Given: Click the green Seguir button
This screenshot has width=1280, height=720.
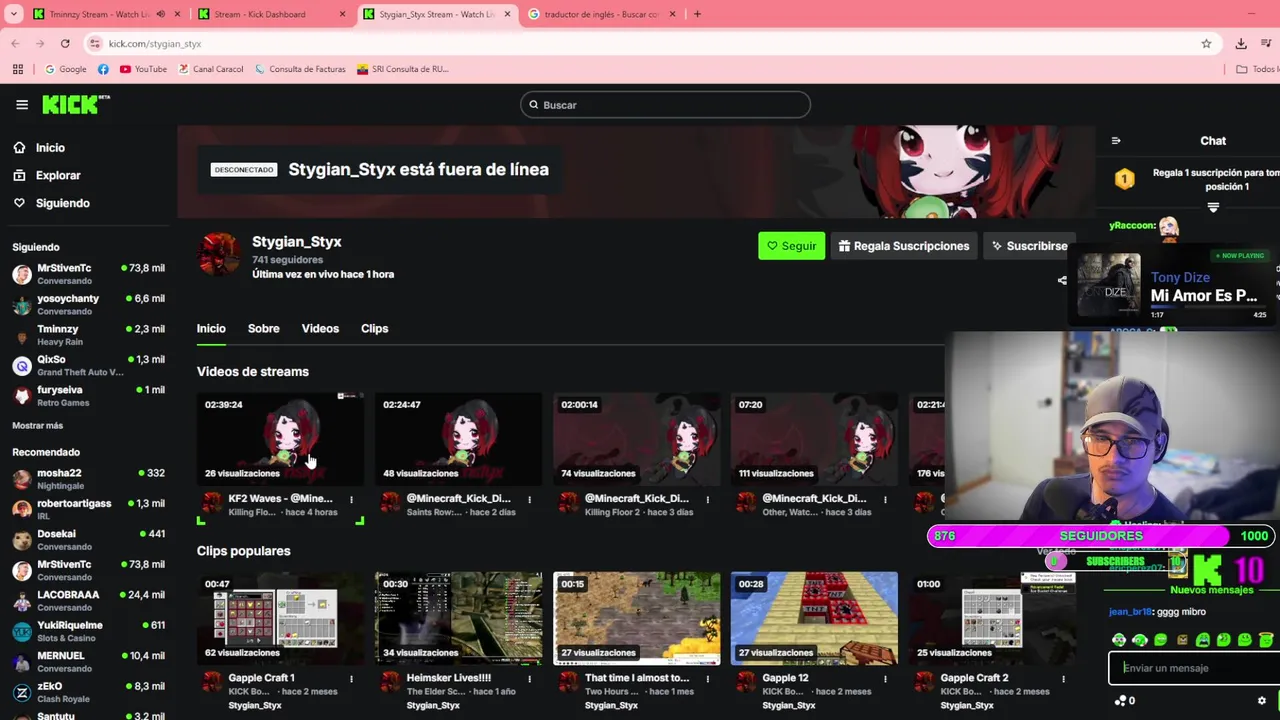Looking at the screenshot, I should 791,246.
